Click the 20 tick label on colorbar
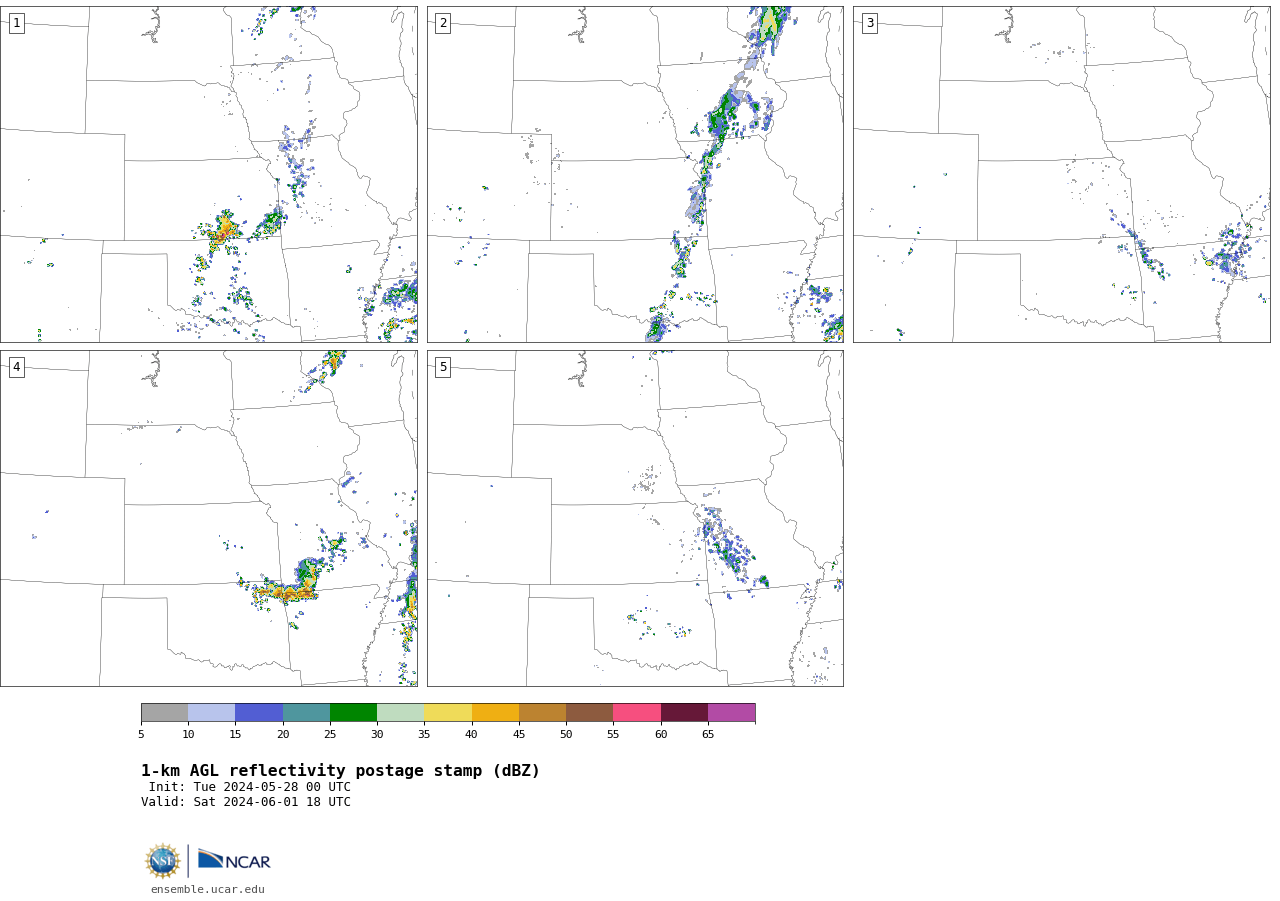 click(x=283, y=735)
